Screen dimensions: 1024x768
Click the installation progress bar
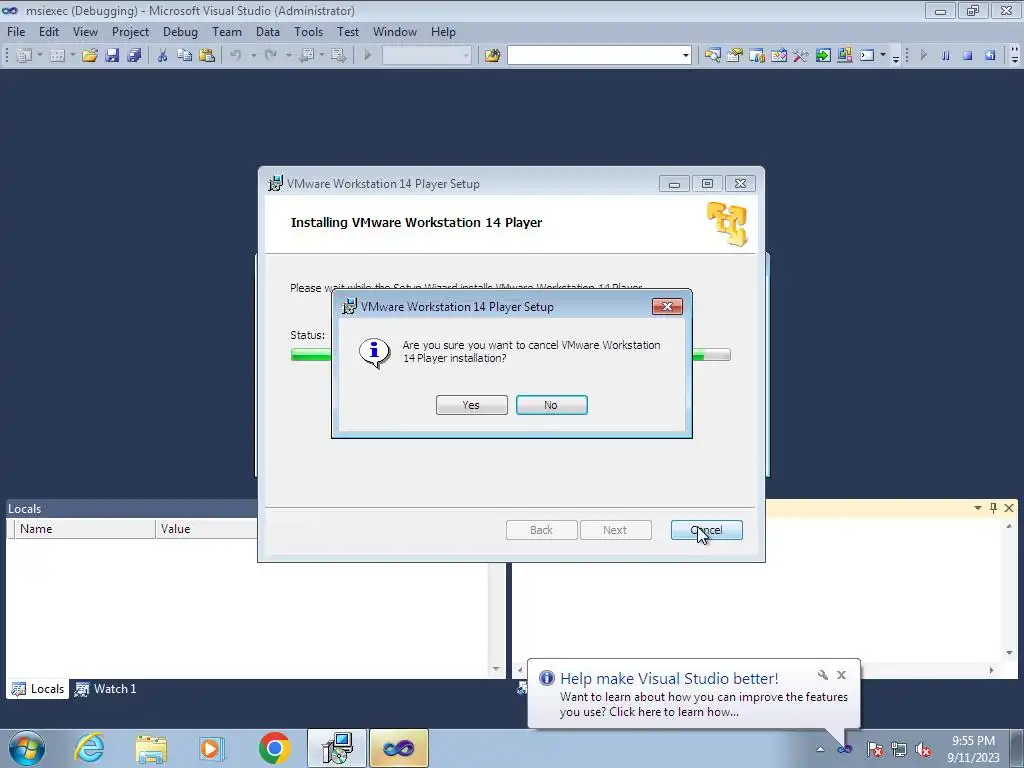[511, 355]
